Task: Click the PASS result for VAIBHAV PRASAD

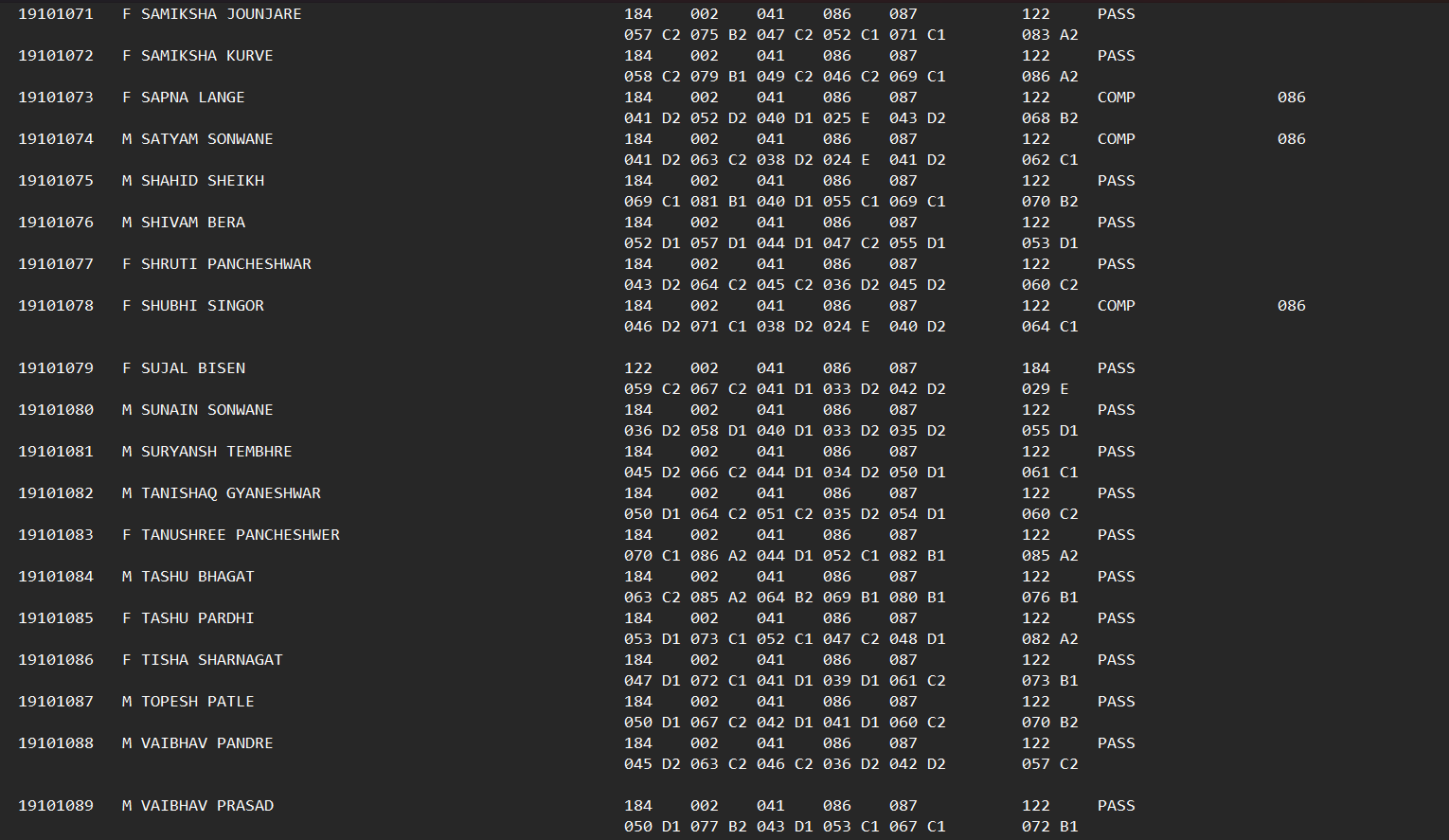Action: [1116, 806]
